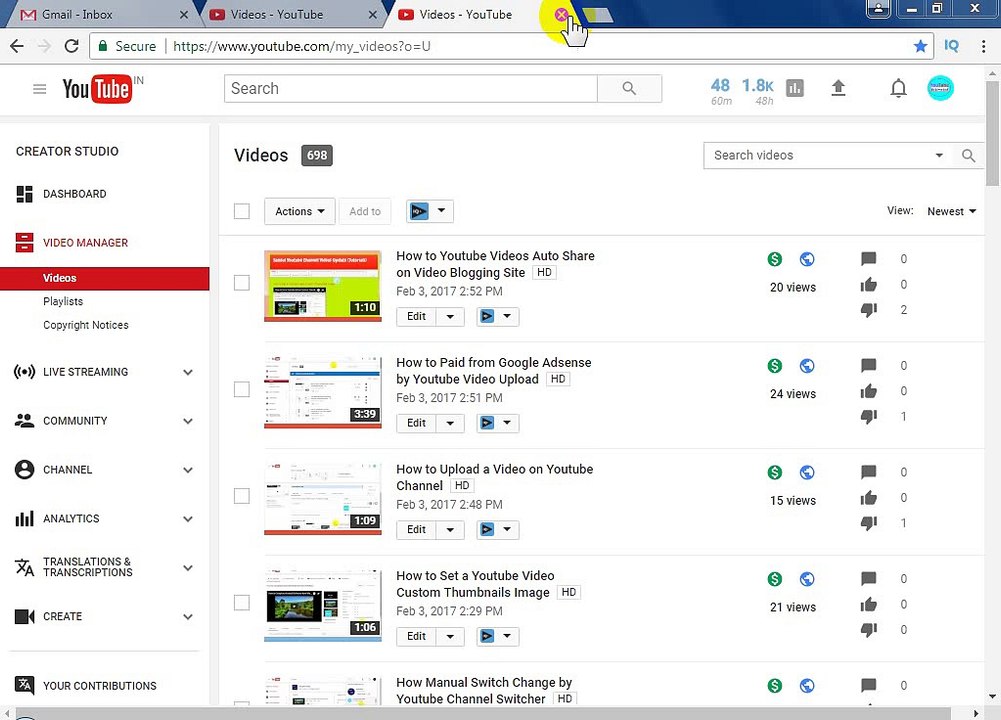The height and width of the screenshot is (720, 1001).
Task: Expand the Analytics section
Action: point(188,519)
